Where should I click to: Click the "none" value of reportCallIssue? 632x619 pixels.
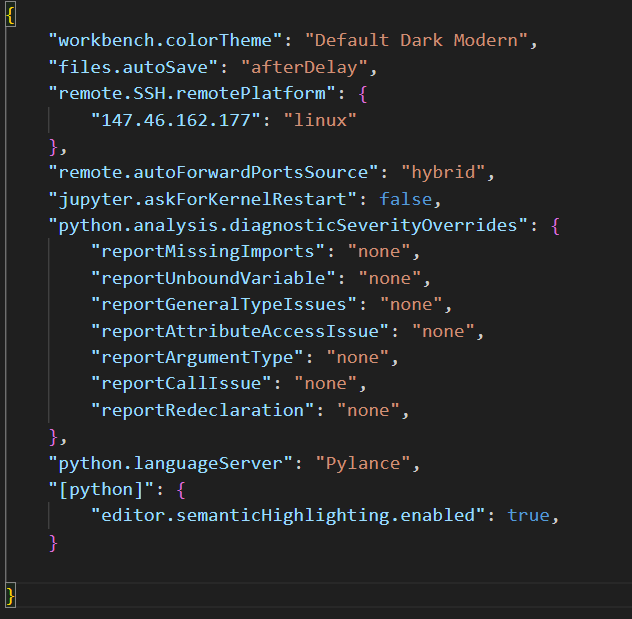click(x=326, y=384)
